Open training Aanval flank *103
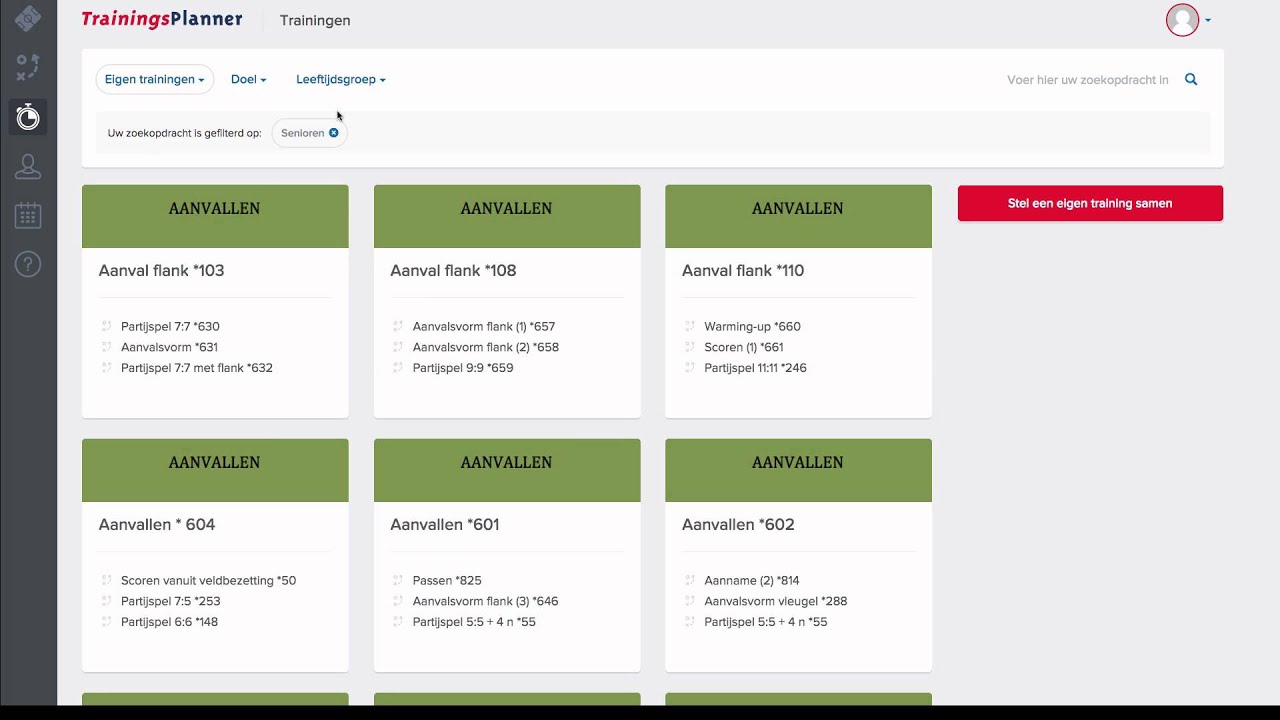 coord(162,271)
